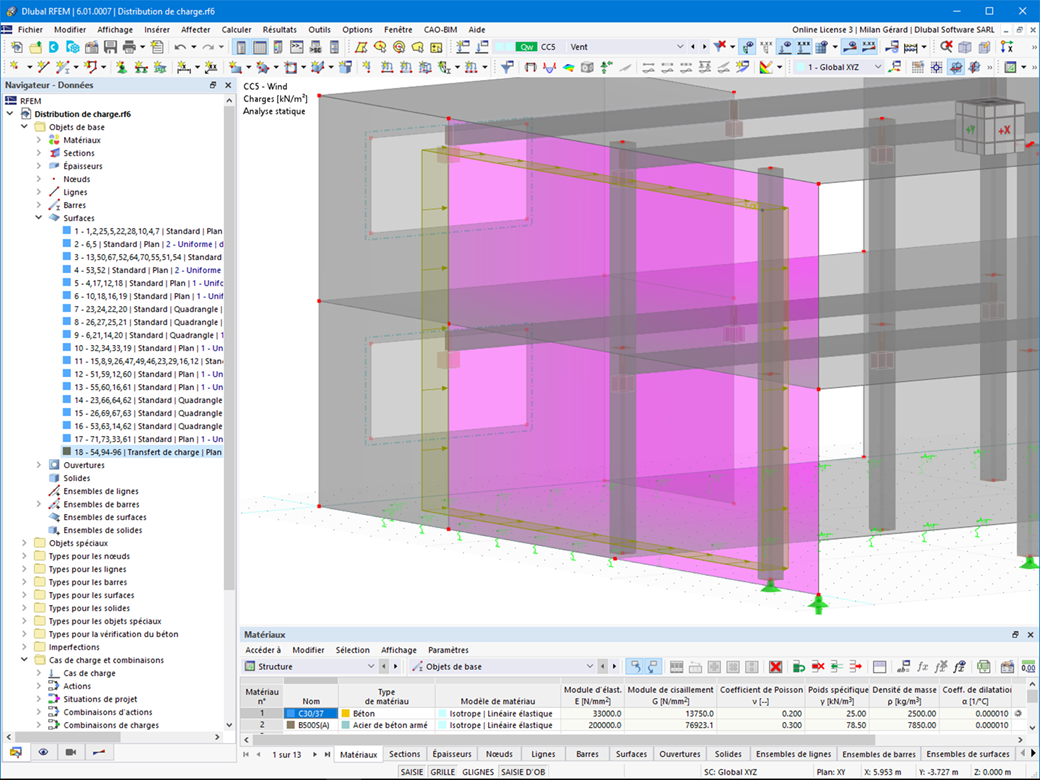Open the CAO-BIM menu
The image size is (1040, 780).
click(x=440, y=29)
